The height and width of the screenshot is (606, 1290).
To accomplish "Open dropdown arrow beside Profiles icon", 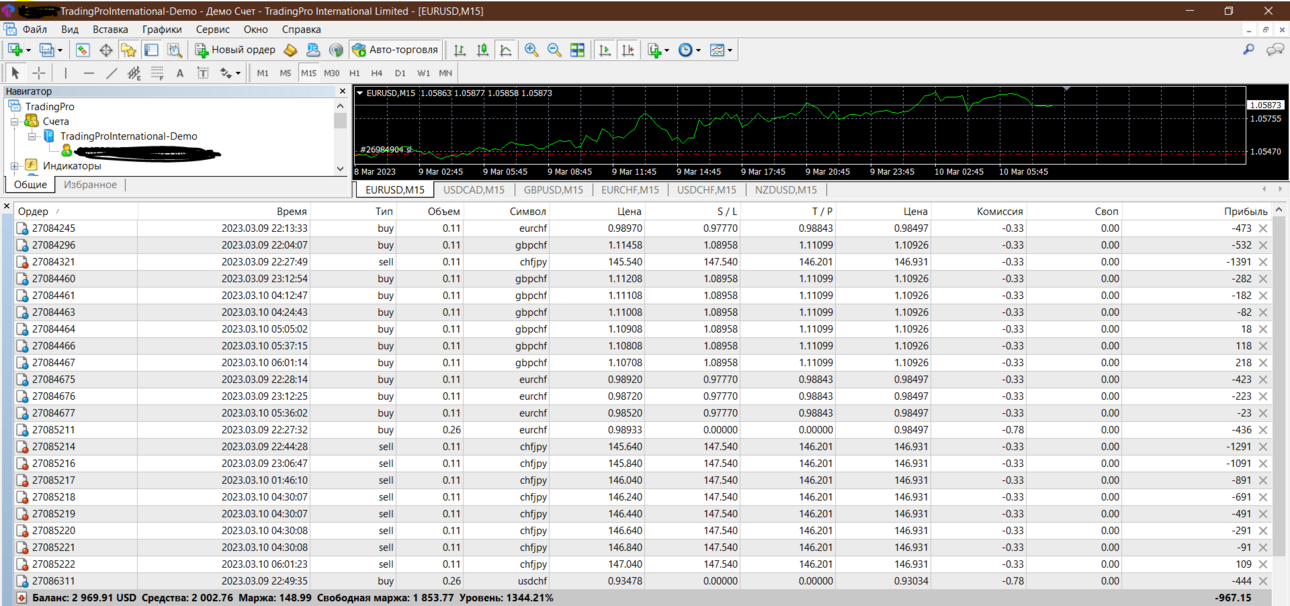I will [60, 50].
